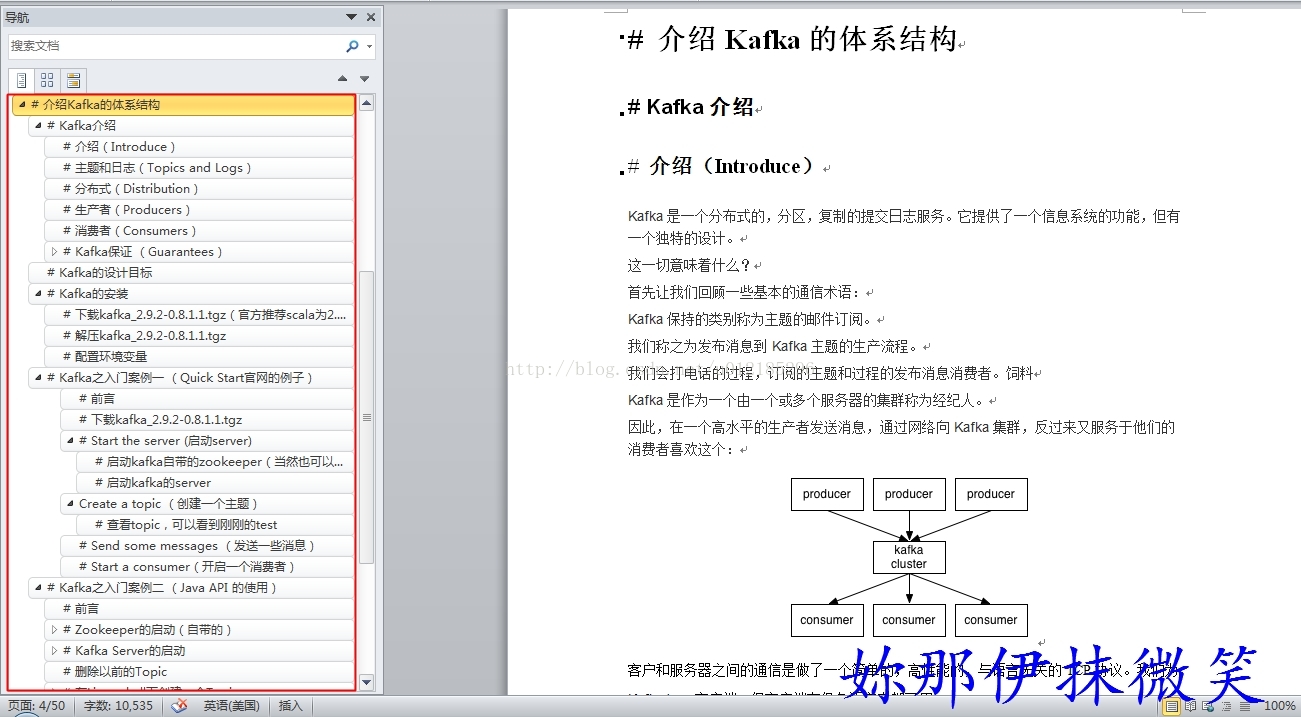Collapse Kafka之入门案例二 heading
1301x717 pixels.
[x=37, y=588]
